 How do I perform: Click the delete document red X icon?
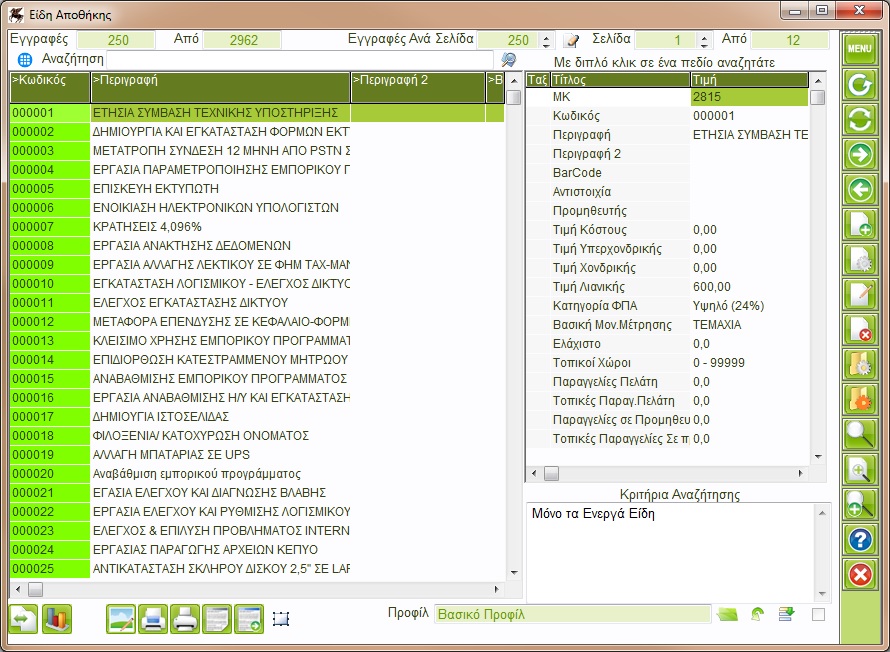[x=859, y=329]
